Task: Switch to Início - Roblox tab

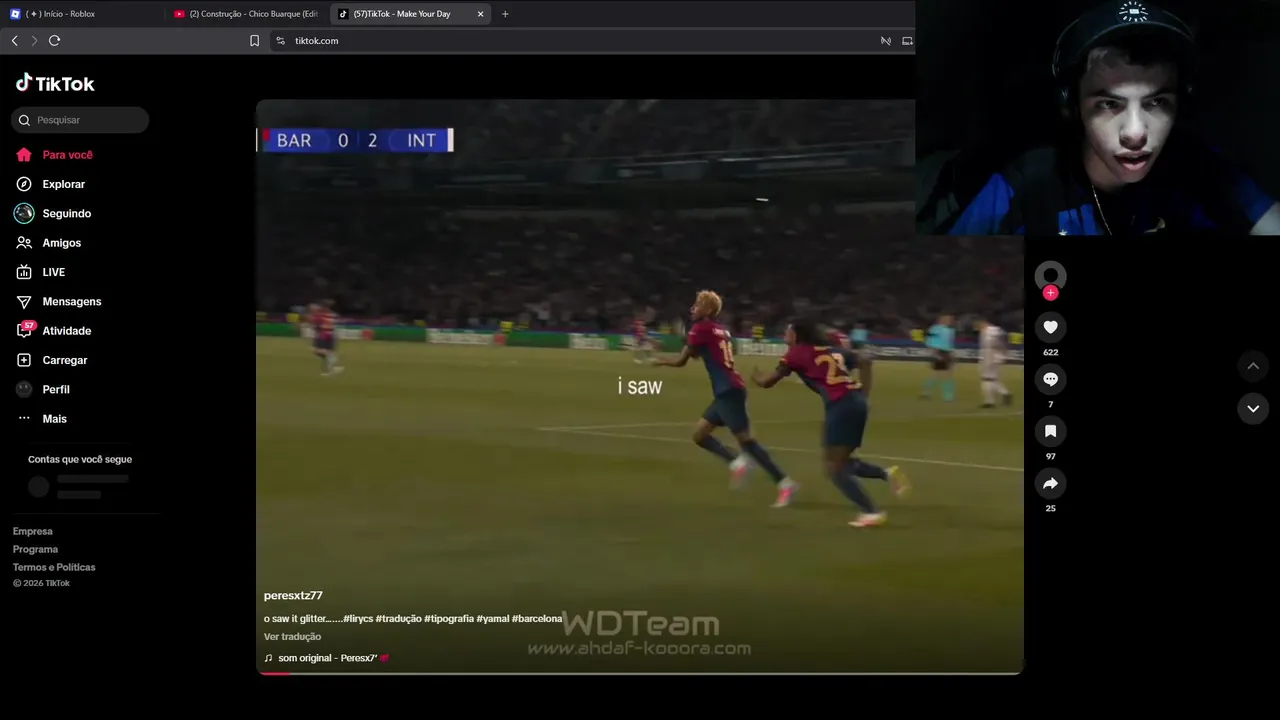Action: [84, 14]
